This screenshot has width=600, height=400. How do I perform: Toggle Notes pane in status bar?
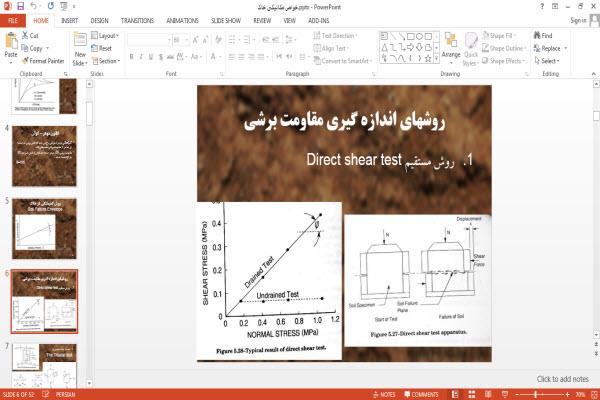384,394
